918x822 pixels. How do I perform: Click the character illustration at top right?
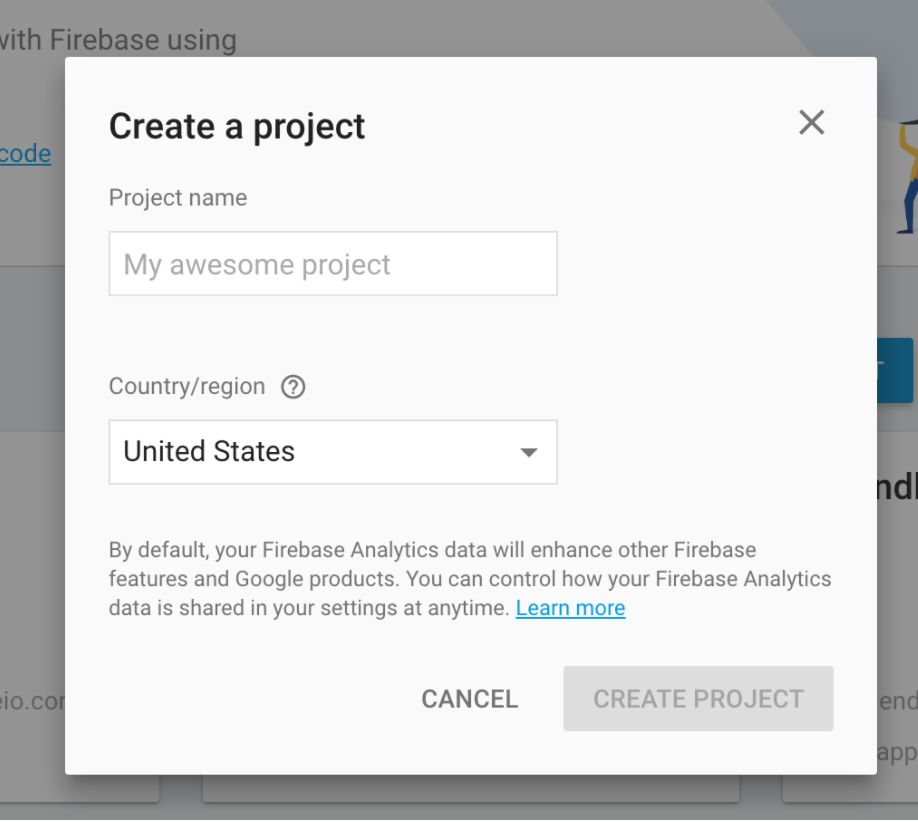tap(906, 175)
